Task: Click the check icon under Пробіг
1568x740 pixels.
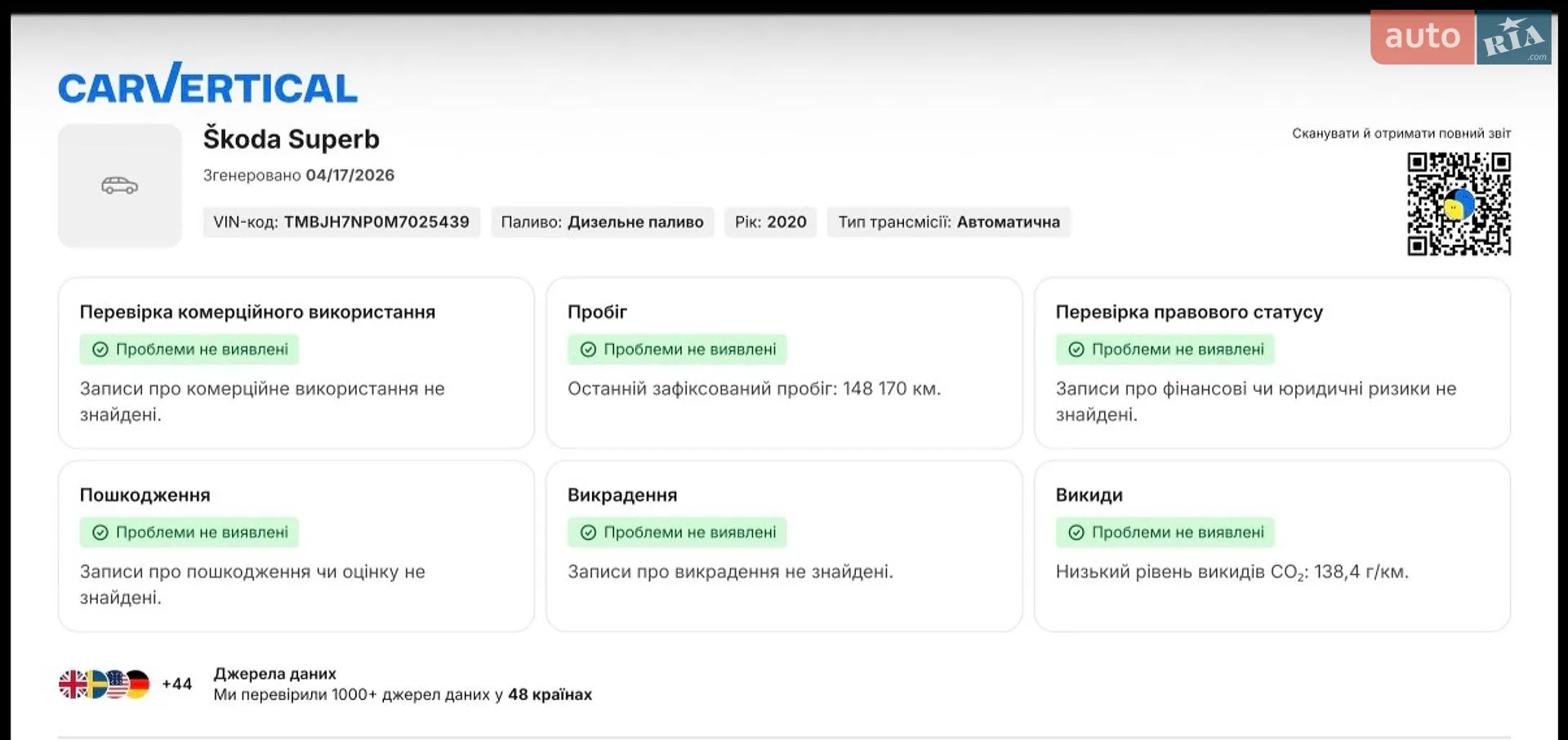Action: (588, 350)
